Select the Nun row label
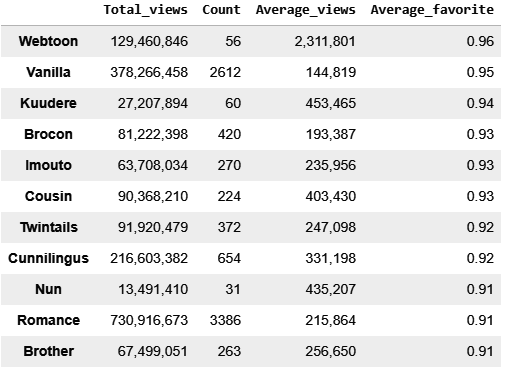 tap(48, 289)
